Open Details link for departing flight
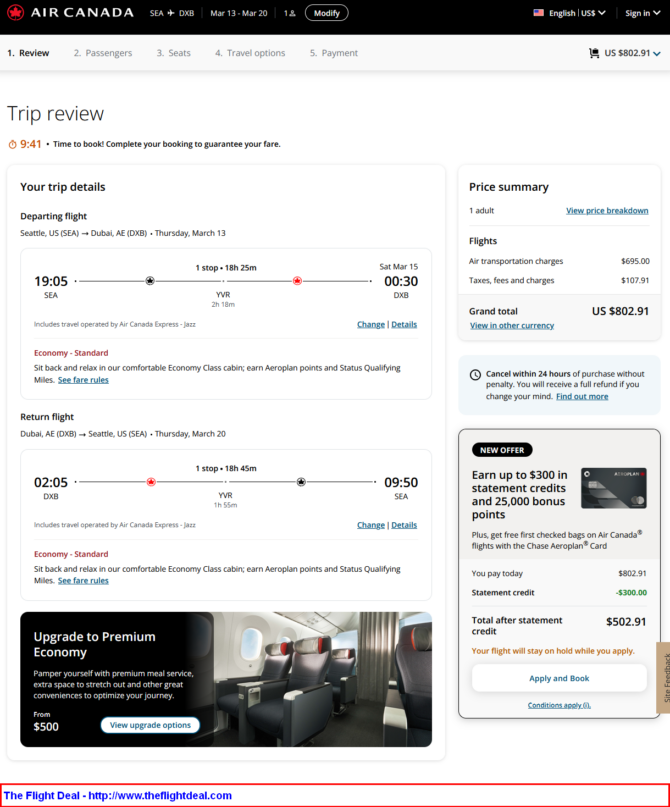Viewport: 670px width, 807px height. pyautogui.click(x=404, y=325)
